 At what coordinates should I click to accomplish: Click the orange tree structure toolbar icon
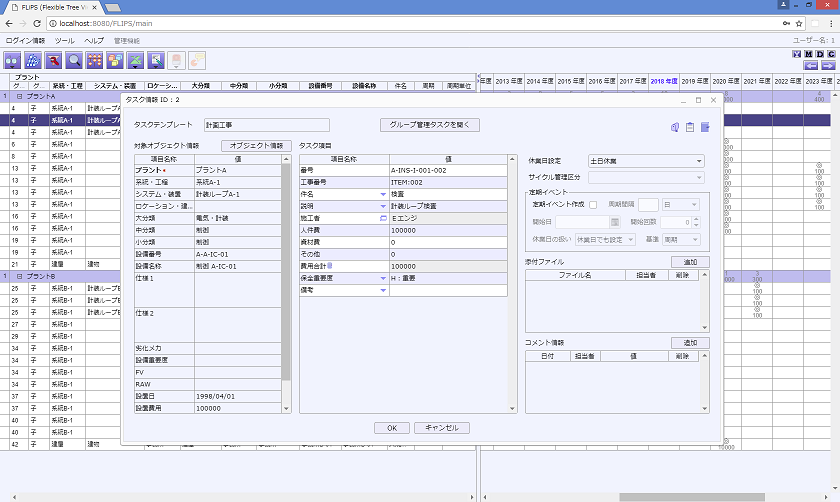point(94,61)
